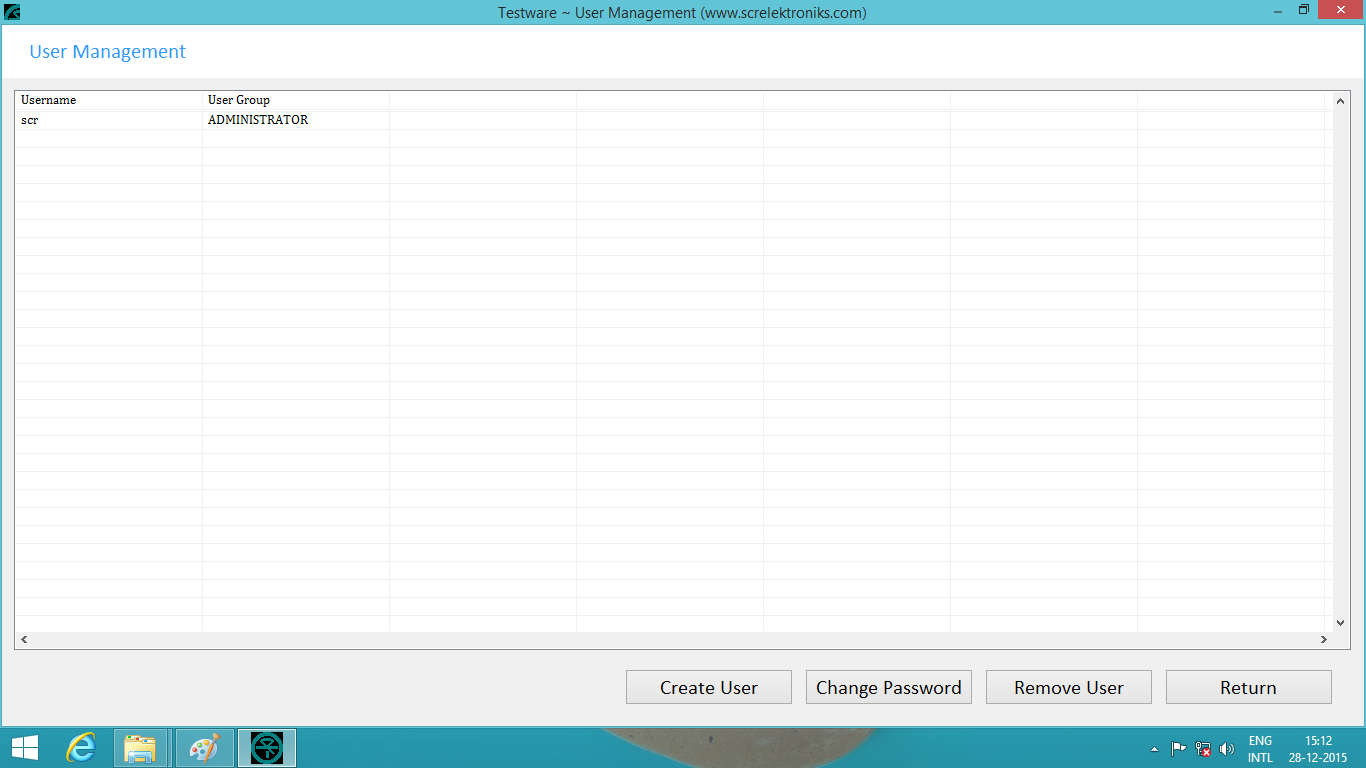Click the Testware title bar app icon
The width and height of the screenshot is (1366, 768).
(12, 12)
